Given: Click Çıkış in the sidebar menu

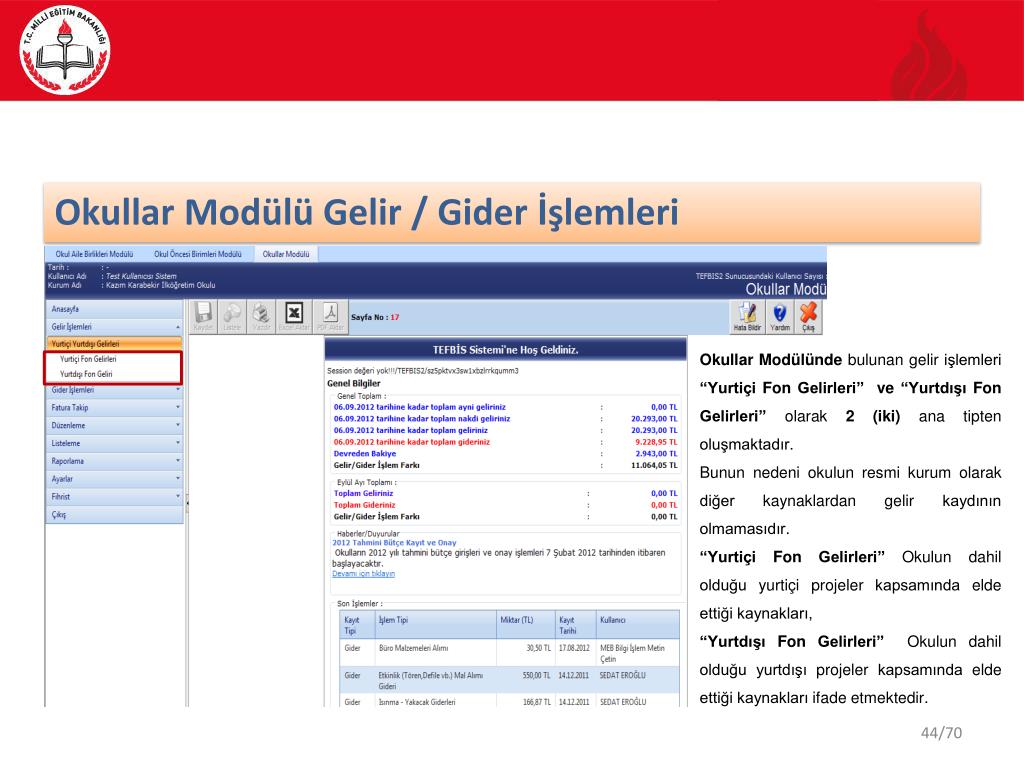Looking at the screenshot, I should click(114, 515).
